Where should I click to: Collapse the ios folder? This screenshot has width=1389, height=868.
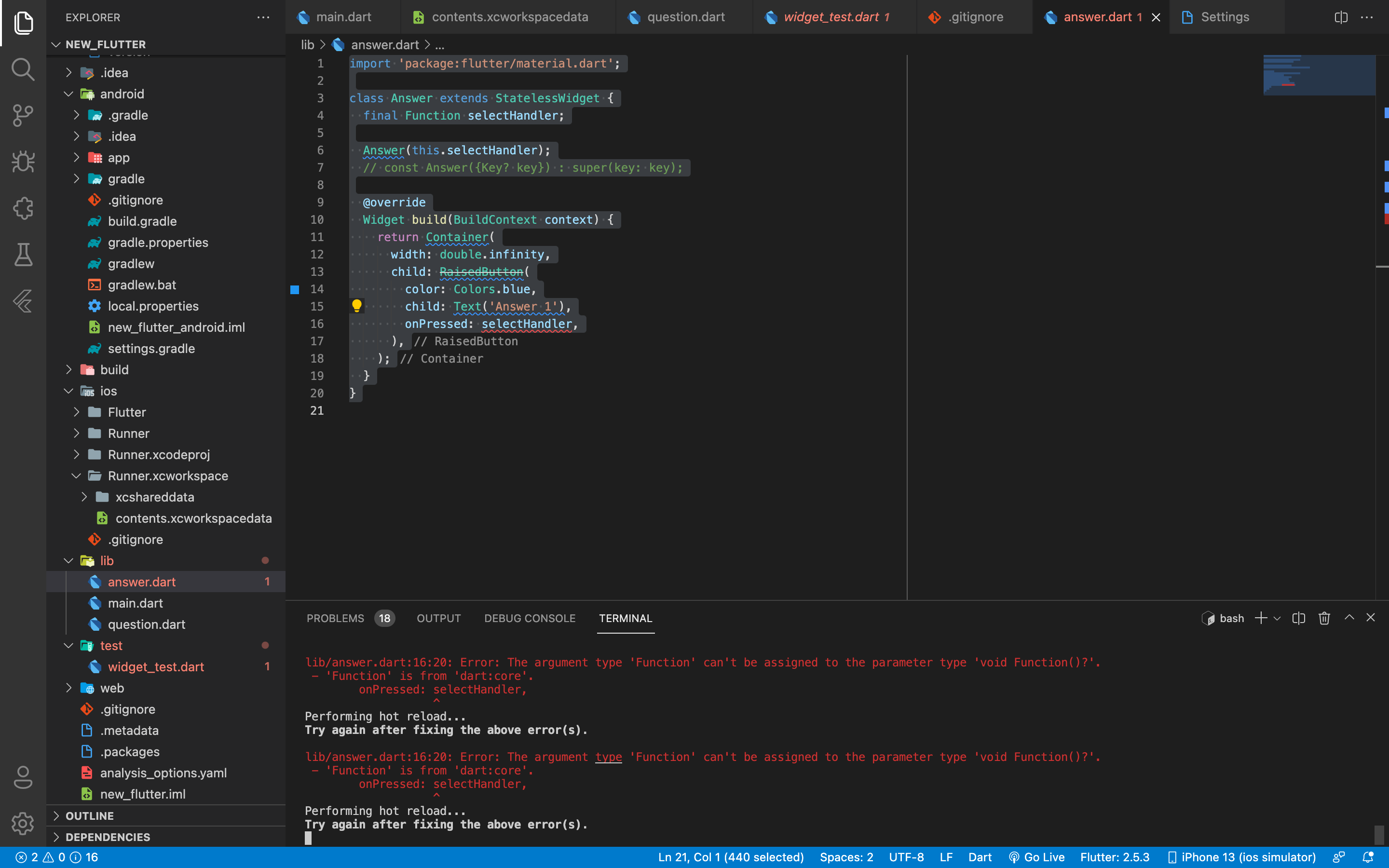(x=166, y=391)
